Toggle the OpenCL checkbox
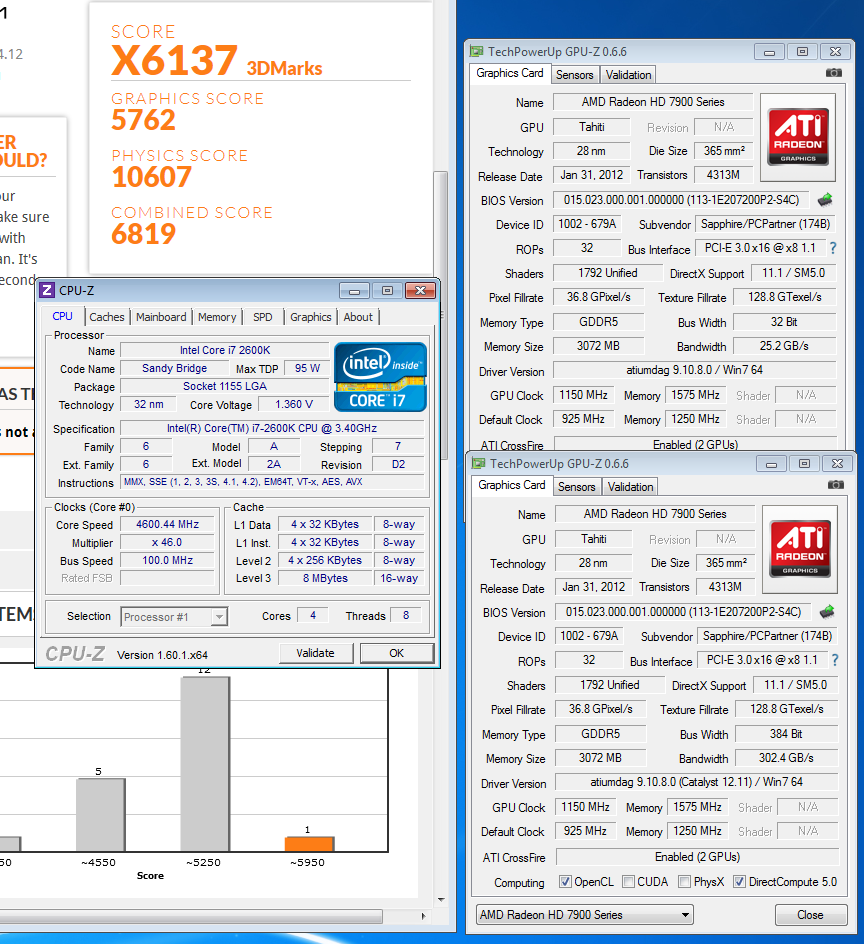Image resolution: width=864 pixels, height=944 pixels. point(565,881)
